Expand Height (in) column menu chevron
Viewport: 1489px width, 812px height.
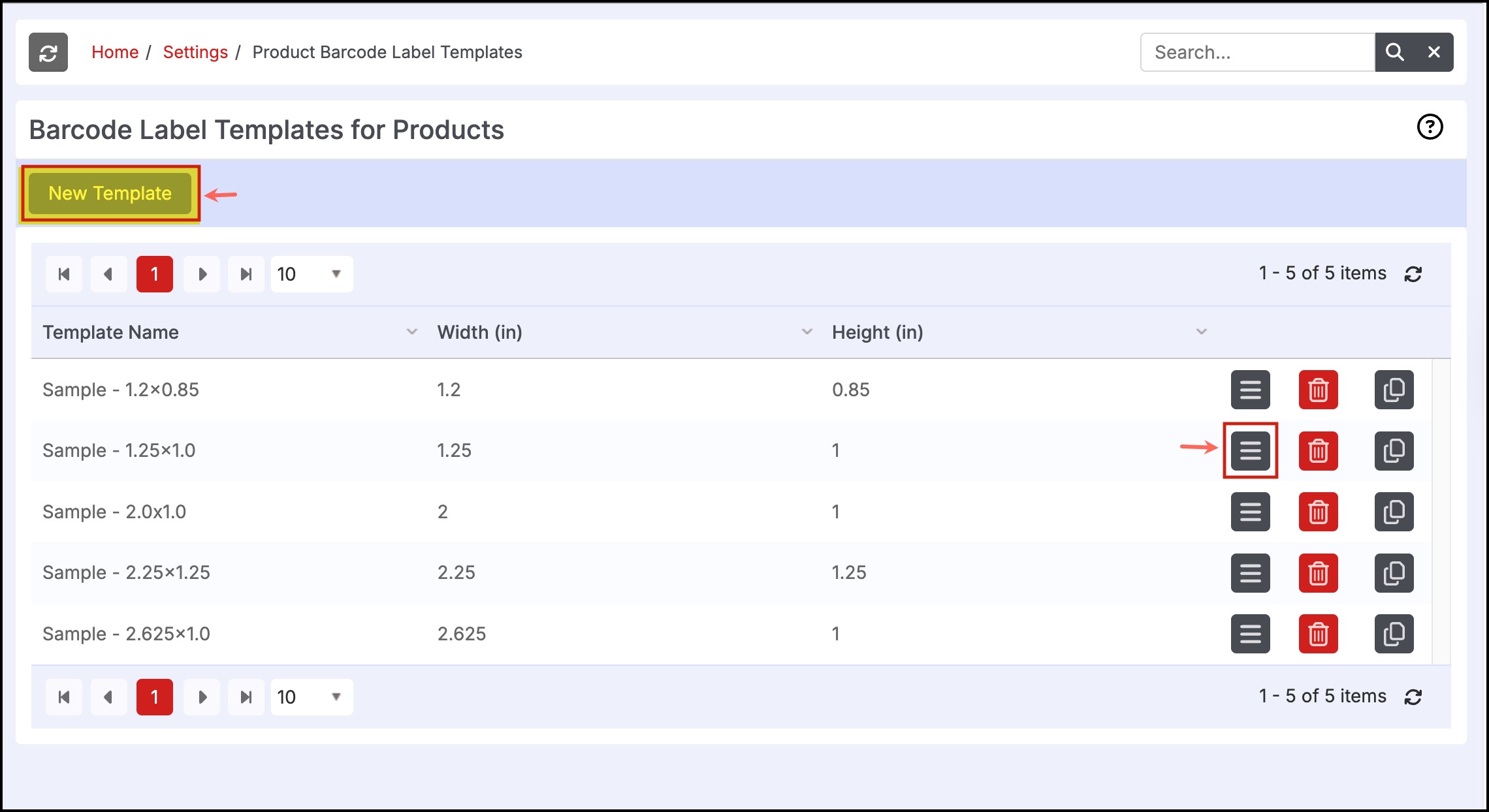1201,332
